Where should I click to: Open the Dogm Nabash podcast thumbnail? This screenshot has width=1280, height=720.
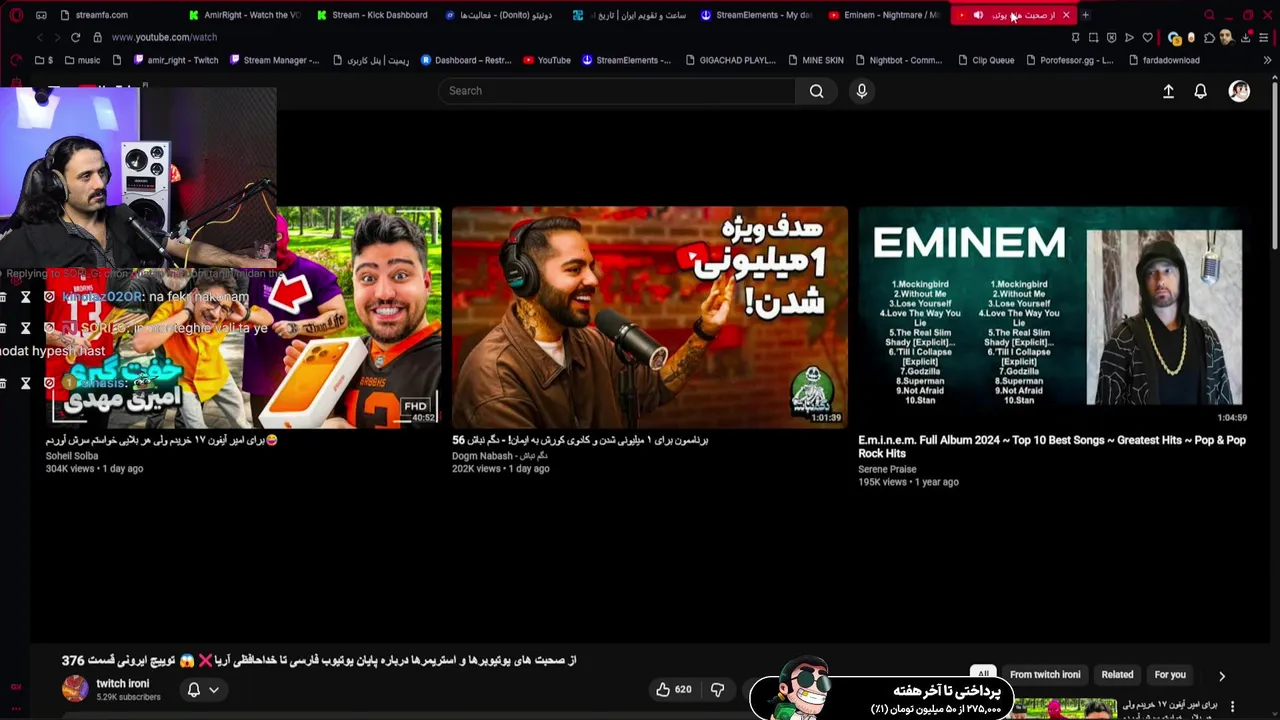click(x=649, y=317)
